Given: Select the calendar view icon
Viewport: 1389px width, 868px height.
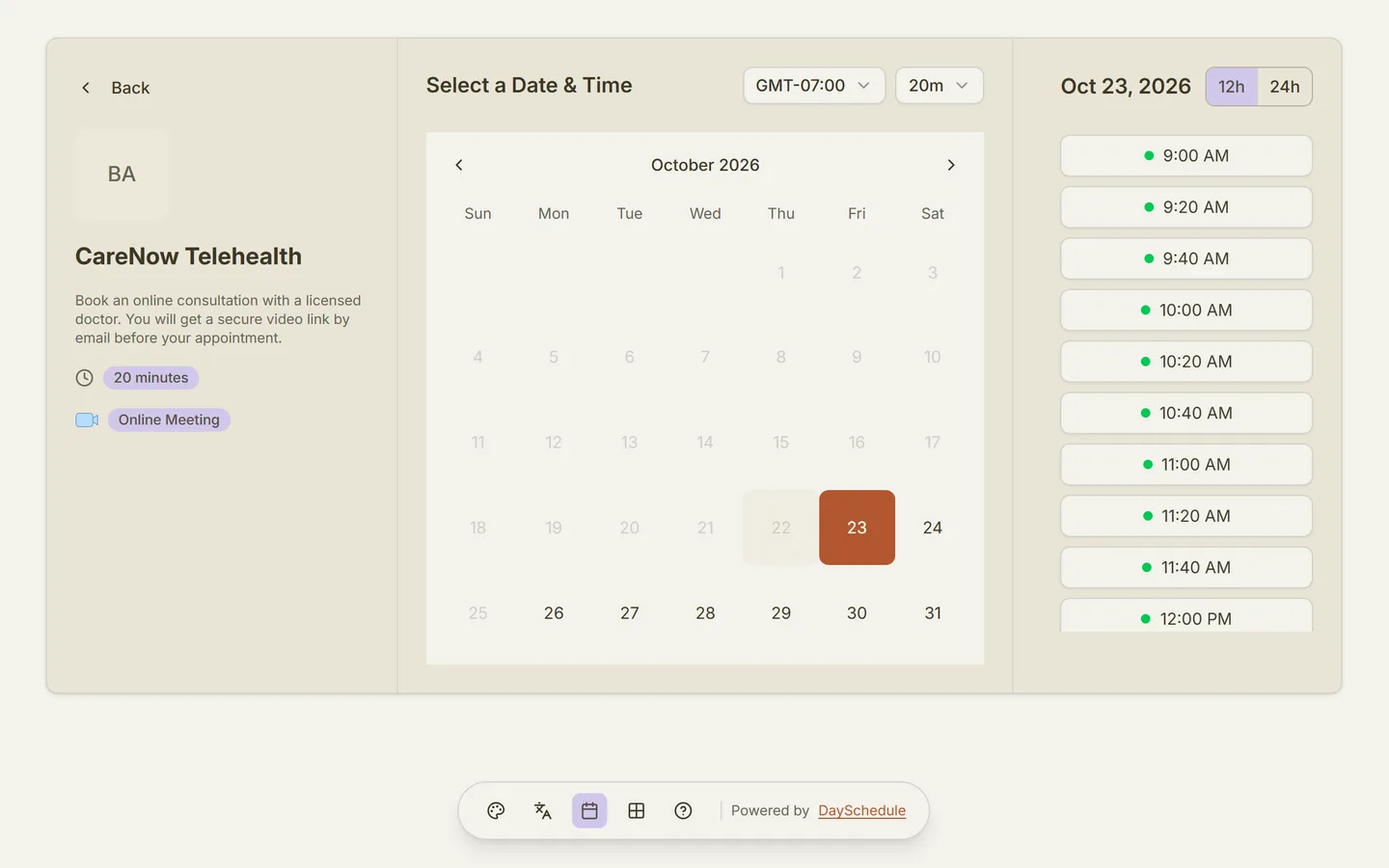Looking at the screenshot, I should click(589, 811).
